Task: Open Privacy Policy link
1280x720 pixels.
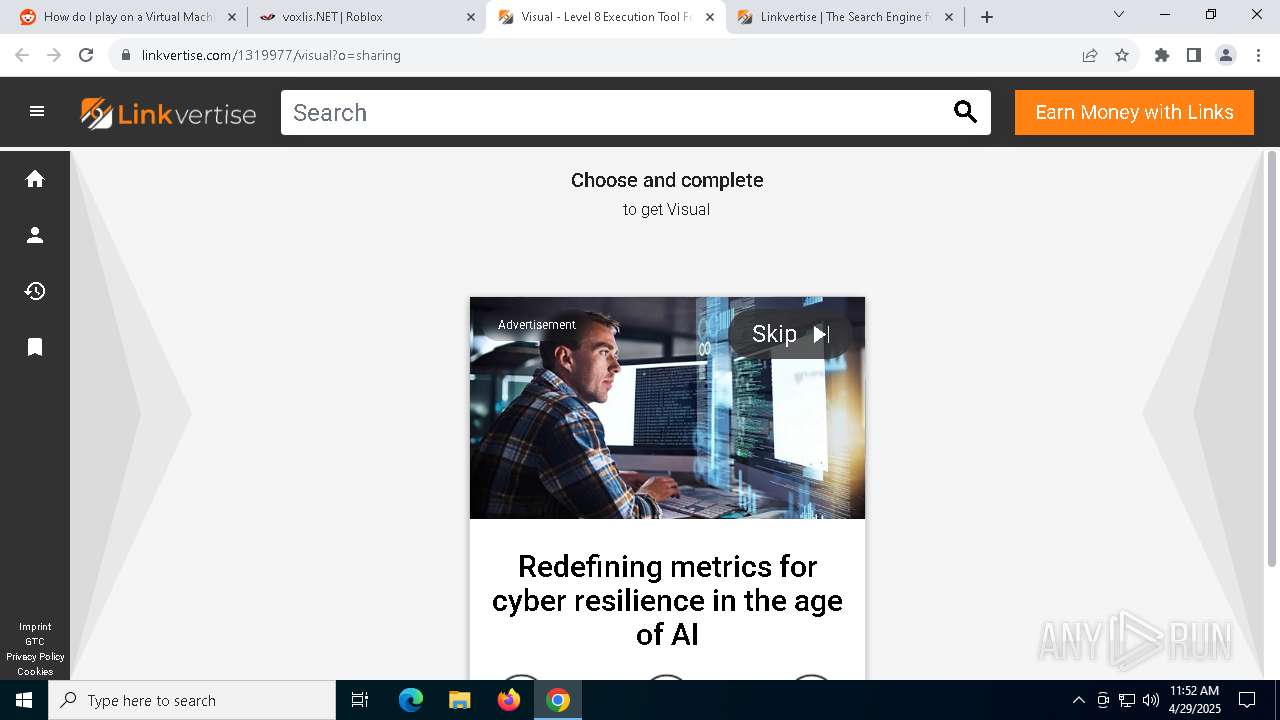Action: 35,657
